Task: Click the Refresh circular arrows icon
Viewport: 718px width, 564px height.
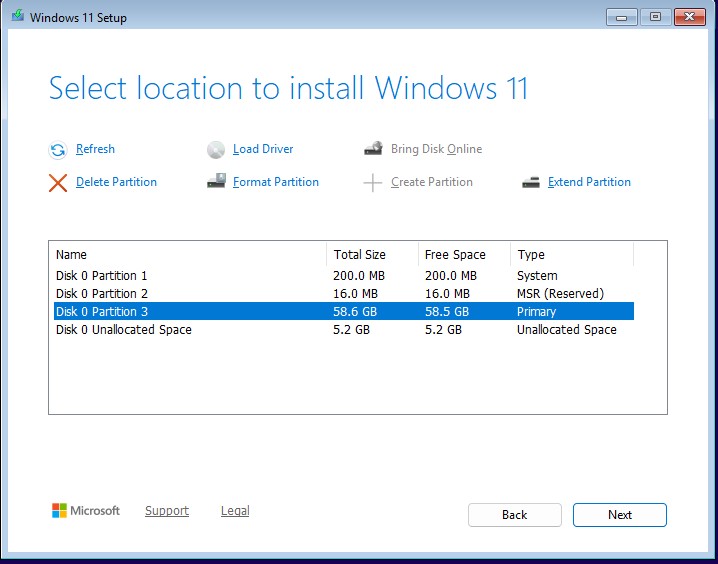Action: click(58, 150)
